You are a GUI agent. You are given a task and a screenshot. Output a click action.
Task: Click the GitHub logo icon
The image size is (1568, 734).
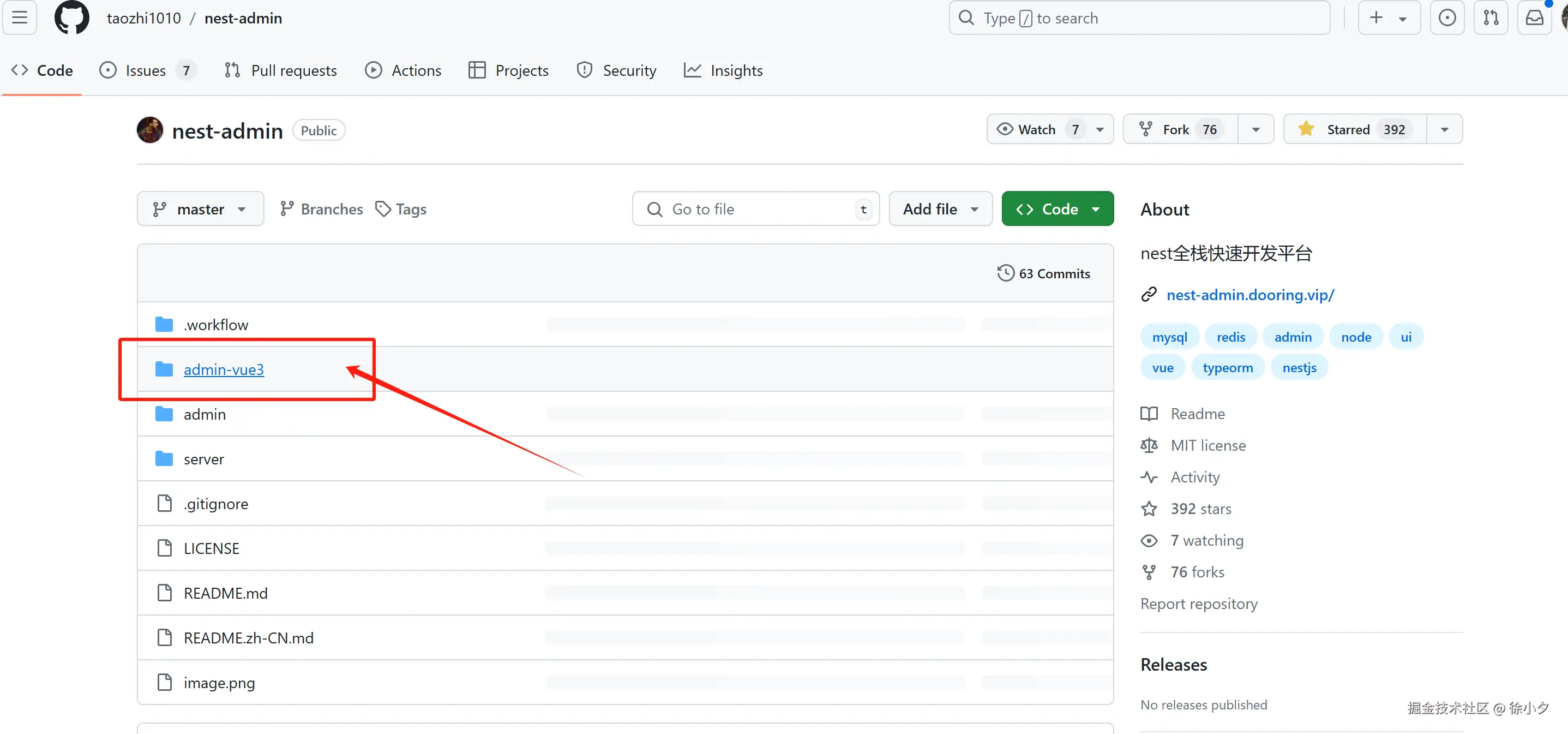(x=72, y=18)
